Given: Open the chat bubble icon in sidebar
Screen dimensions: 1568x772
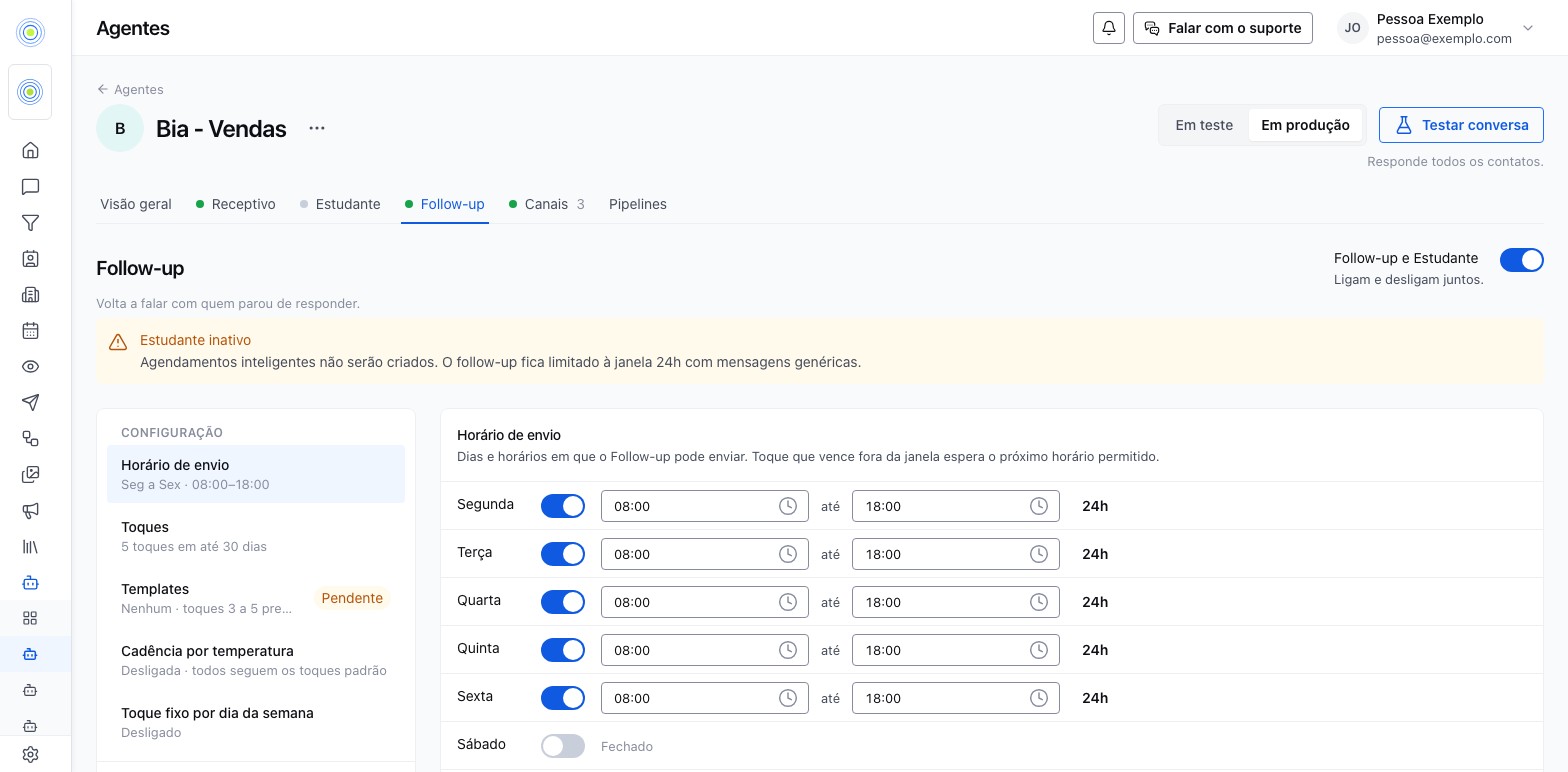Looking at the screenshot, I should coord(30,186).
